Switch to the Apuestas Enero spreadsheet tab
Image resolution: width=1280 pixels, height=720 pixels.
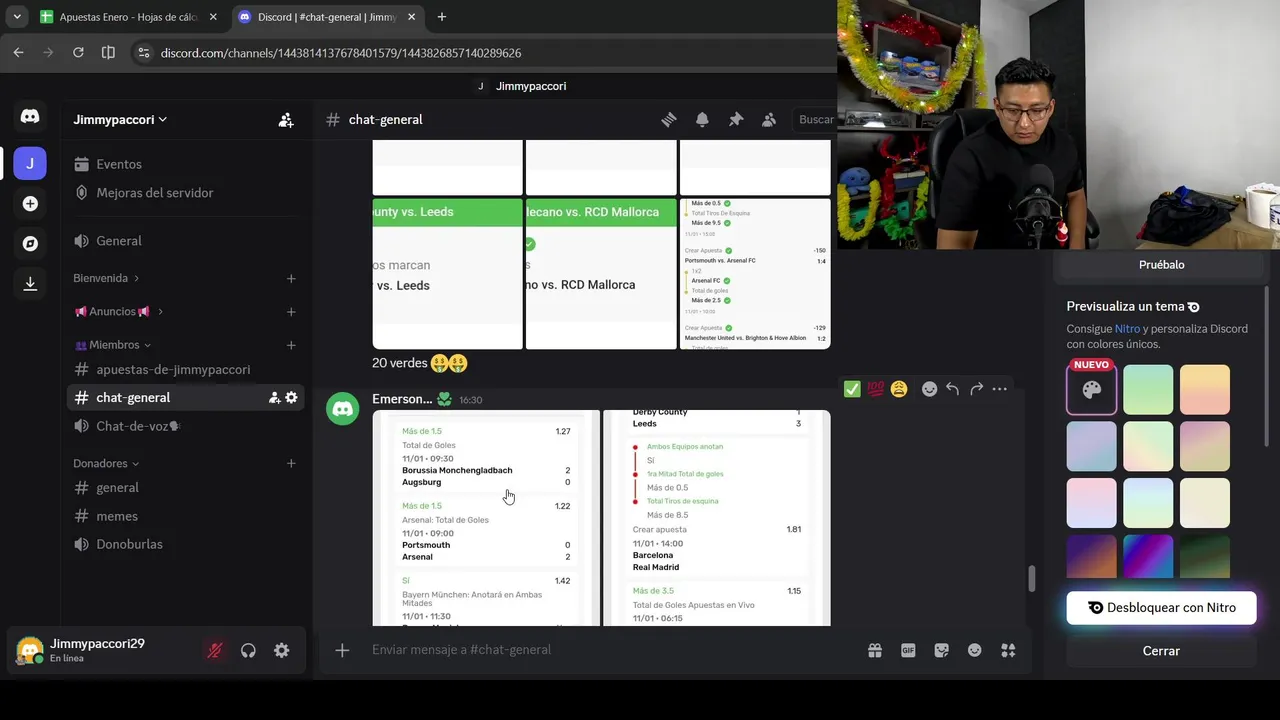point(127,17)
